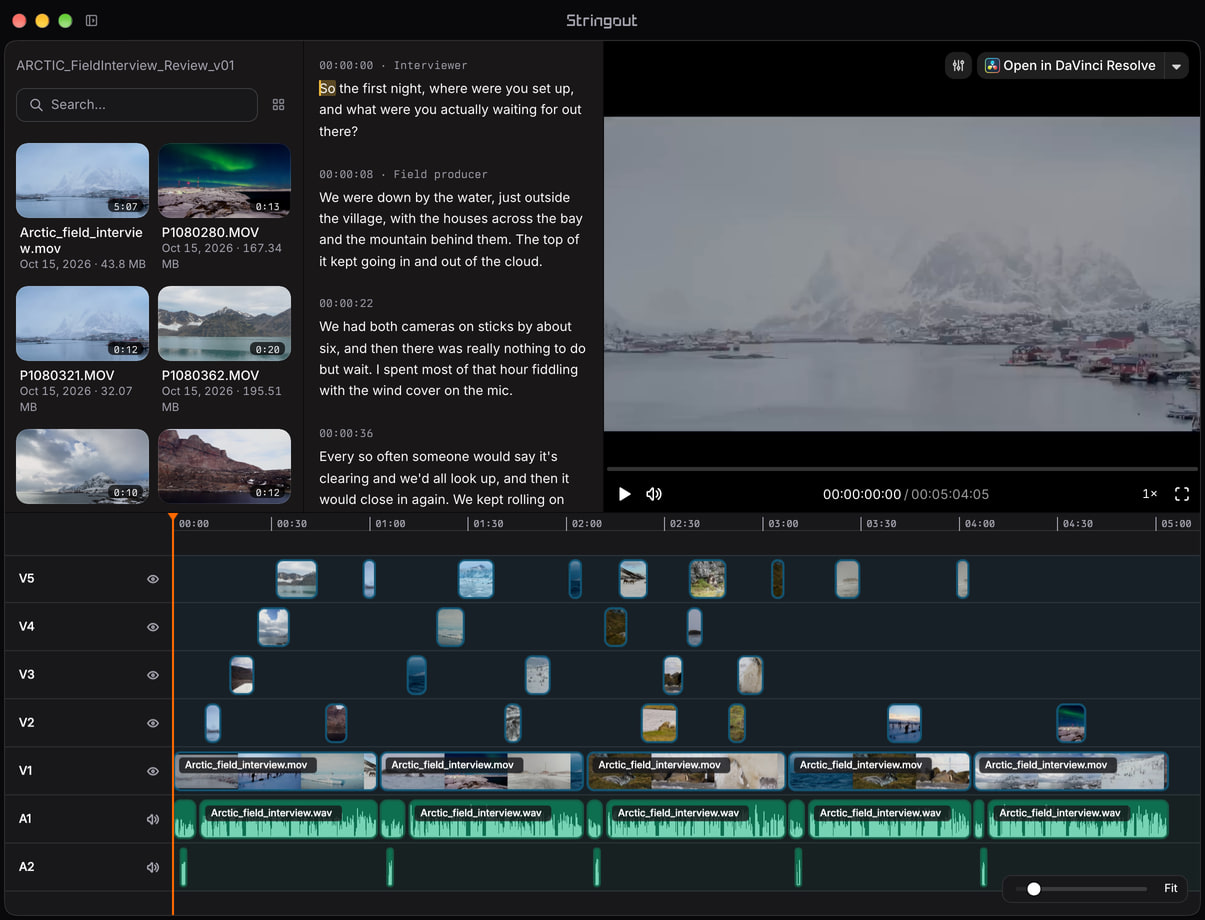1205x920 pixels.
Task: Switch media browser to grid view
Action: pos(278,105)
